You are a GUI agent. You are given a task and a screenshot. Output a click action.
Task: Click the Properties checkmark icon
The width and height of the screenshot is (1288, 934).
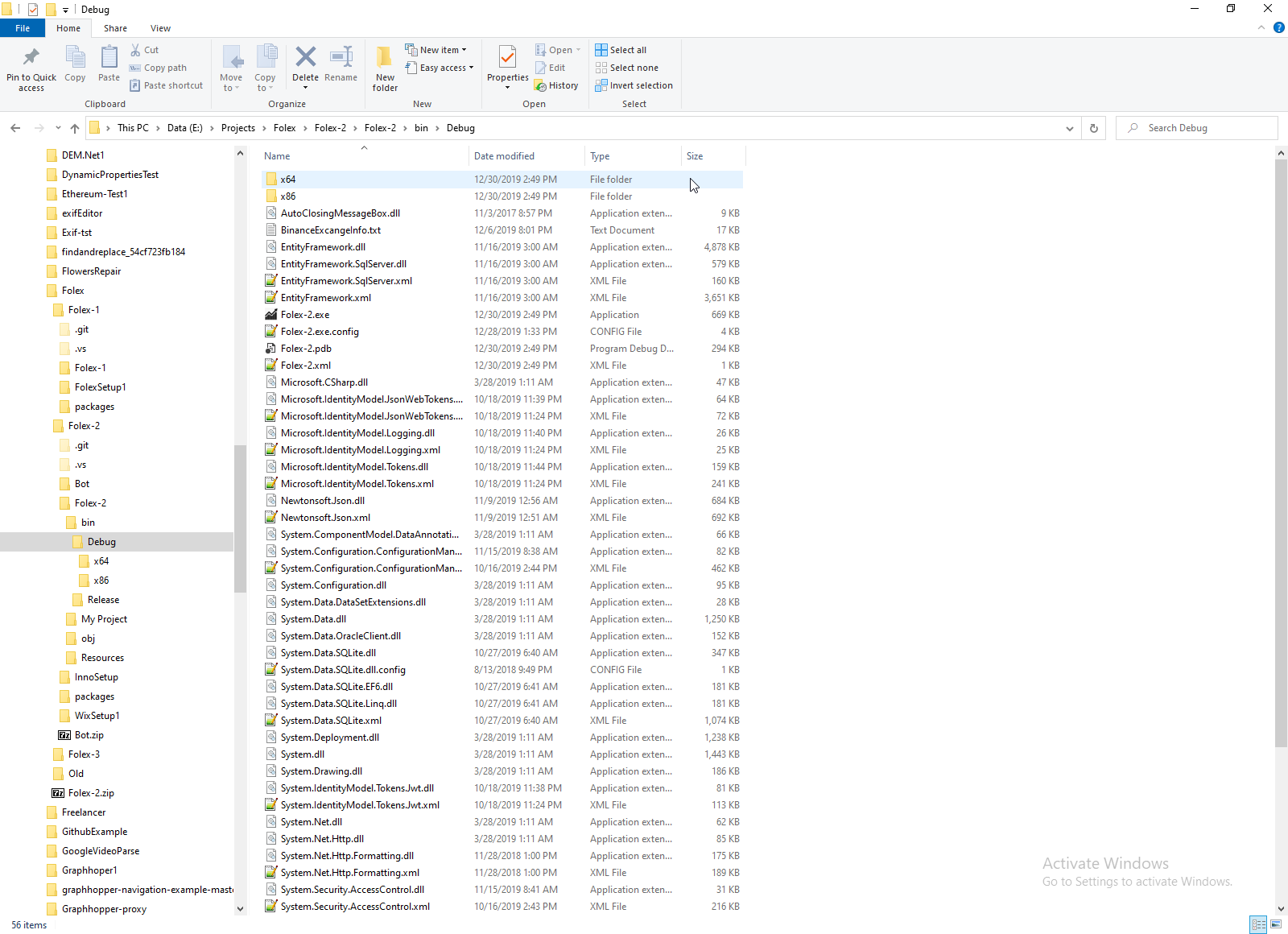point(507,56)
